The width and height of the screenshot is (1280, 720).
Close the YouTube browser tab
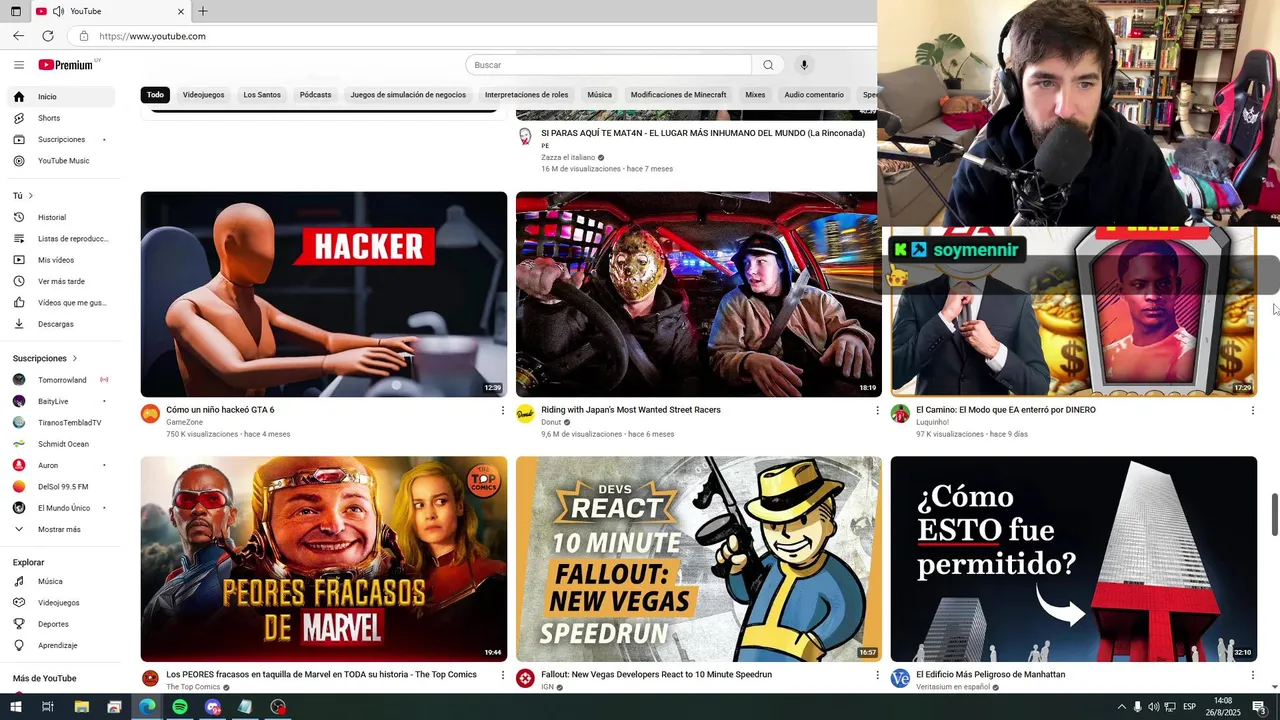tap(181, 11)
